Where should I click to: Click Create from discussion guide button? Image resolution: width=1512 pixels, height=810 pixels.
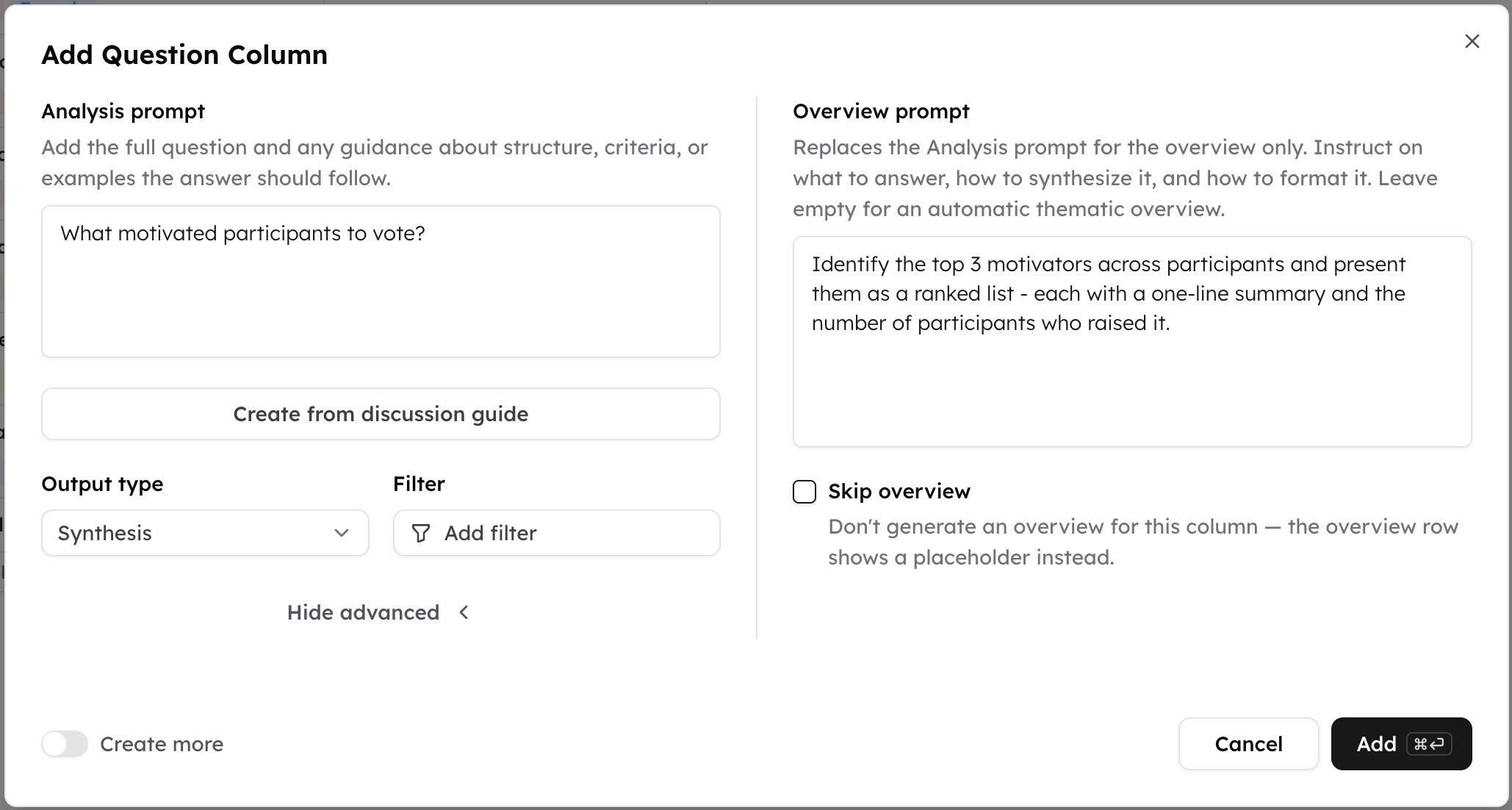(x=381, y=414)
